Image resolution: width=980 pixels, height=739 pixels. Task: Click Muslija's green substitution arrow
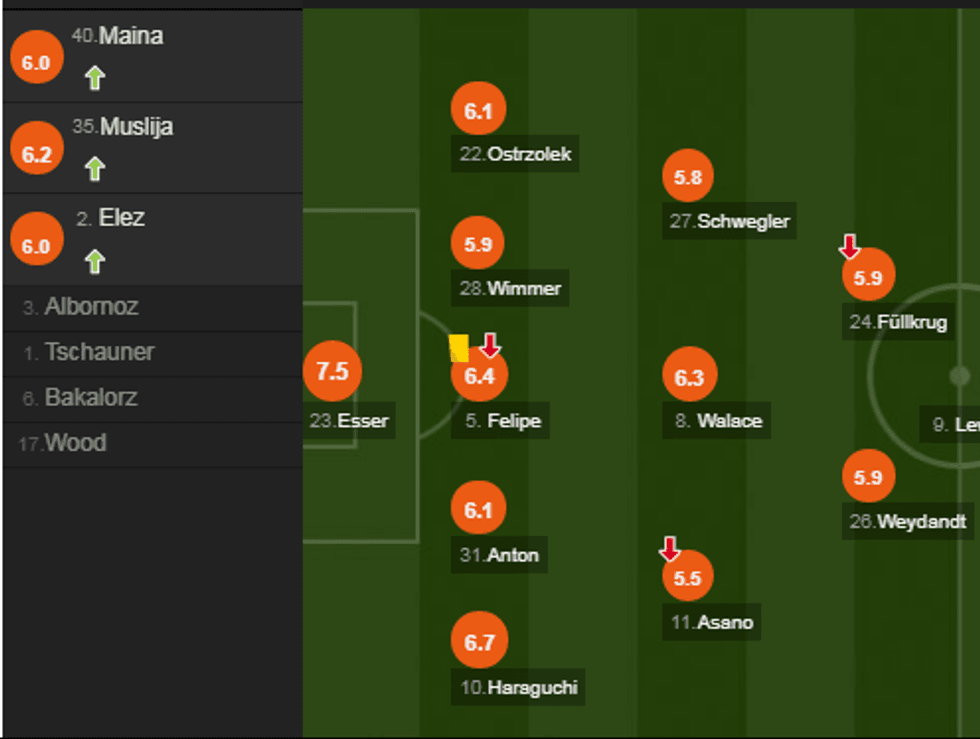click(x=95, y=169)
